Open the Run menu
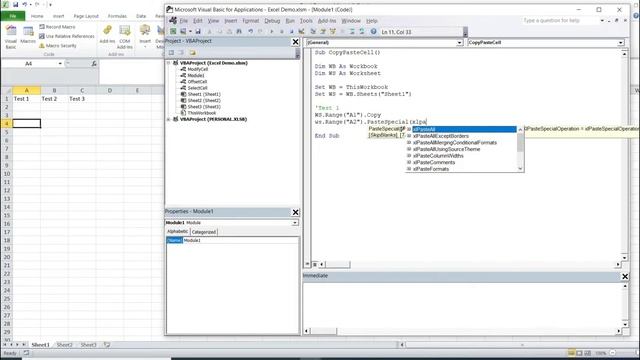 [x=290, y=21]
